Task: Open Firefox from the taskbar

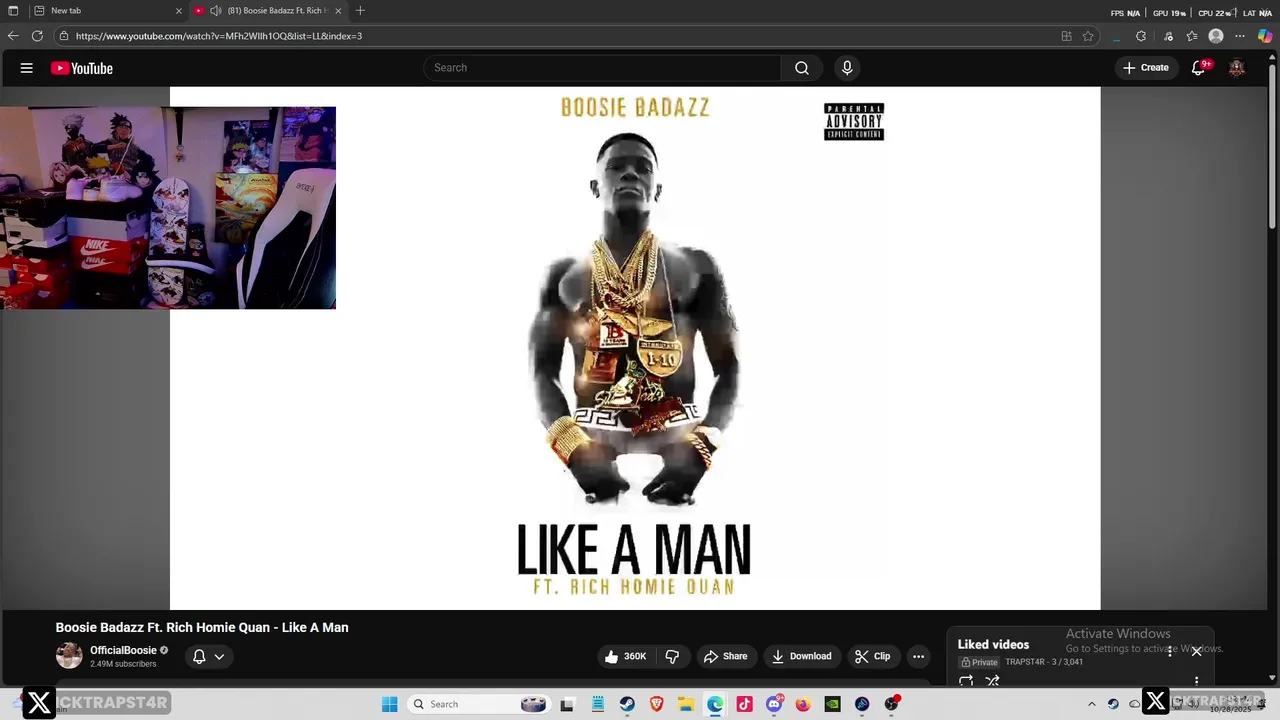Action: 803,704
